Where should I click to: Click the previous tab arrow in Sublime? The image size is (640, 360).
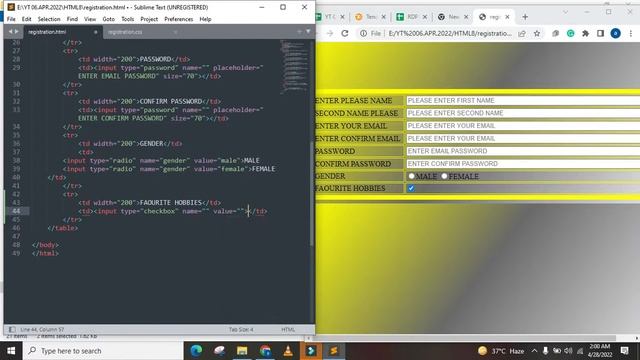pos(10,31)
